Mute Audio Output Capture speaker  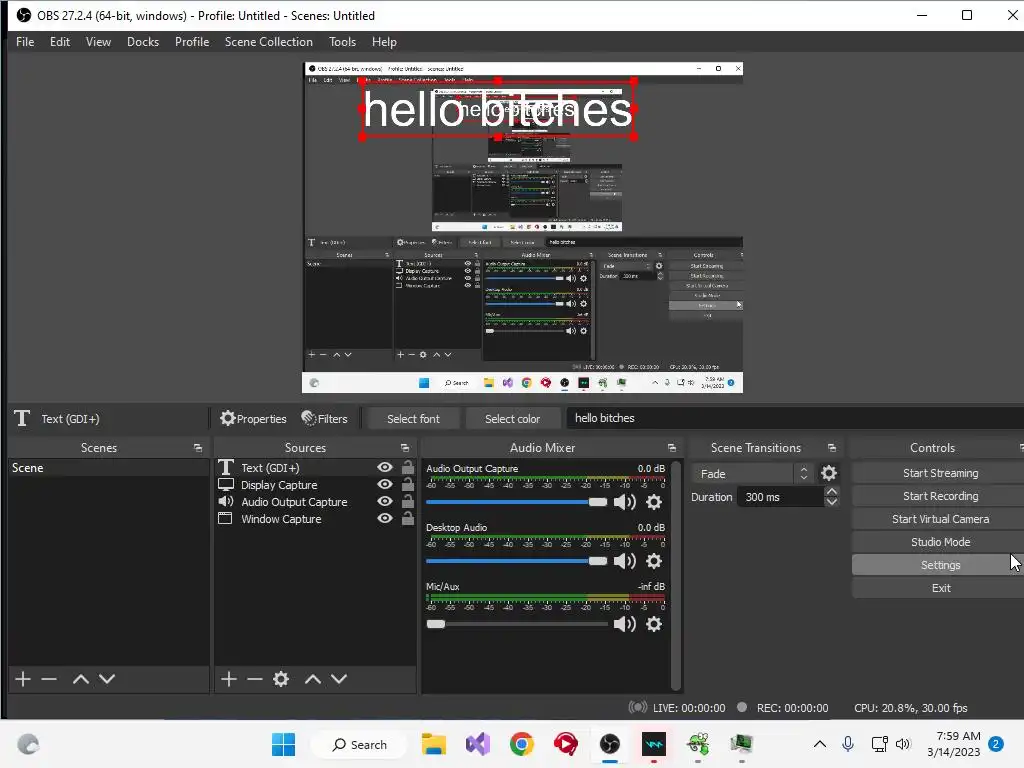click(625, 502)
